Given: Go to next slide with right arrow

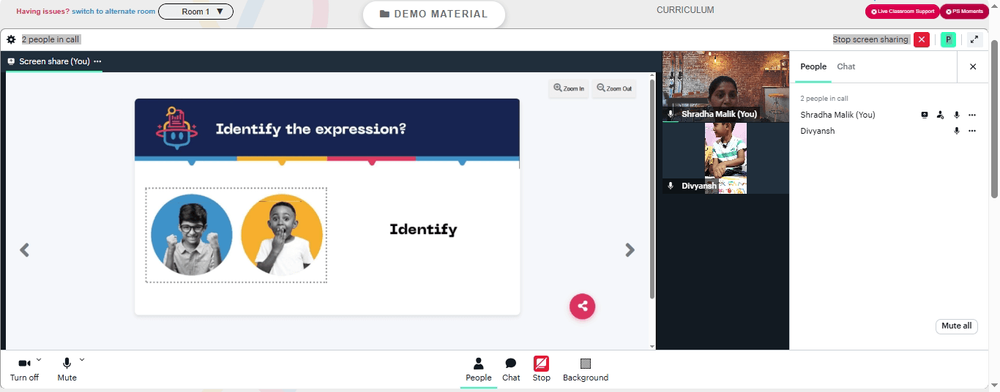Looking at the screenshot, I should 630,250.
